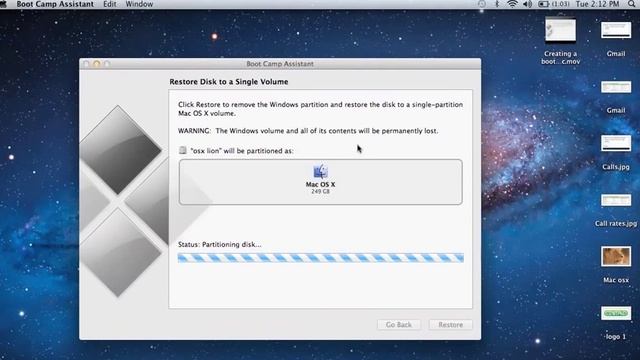This screenshot has width=640, height=360.
Task: Click the Go Back button
Action: (398, 324)
